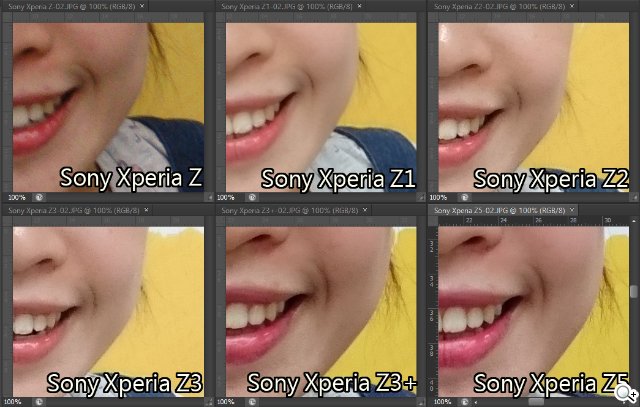Click the status bar icon in Xperia Z window
The image size is (640, 407).
pos(39,198)
